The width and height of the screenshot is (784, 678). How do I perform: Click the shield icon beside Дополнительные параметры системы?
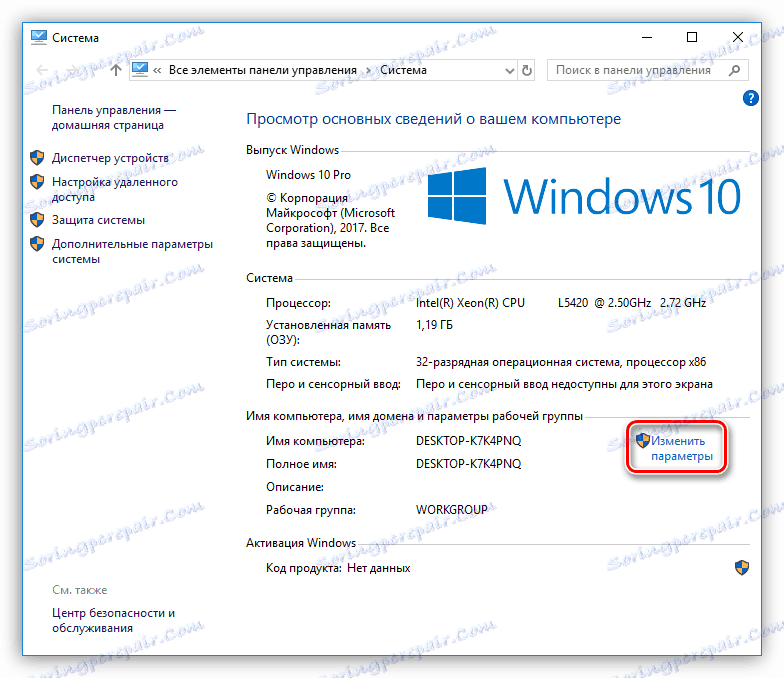37,244
